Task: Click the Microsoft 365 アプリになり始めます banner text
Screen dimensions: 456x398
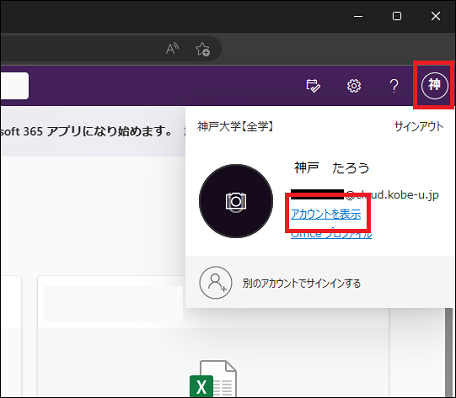Action: pyautogui.click(x=86, y=131)
